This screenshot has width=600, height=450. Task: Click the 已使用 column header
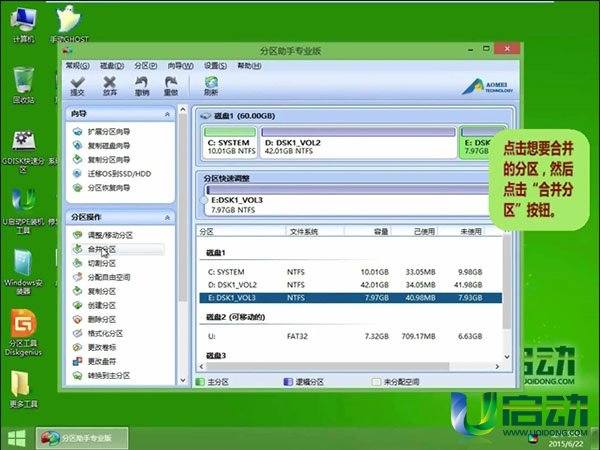414,232
